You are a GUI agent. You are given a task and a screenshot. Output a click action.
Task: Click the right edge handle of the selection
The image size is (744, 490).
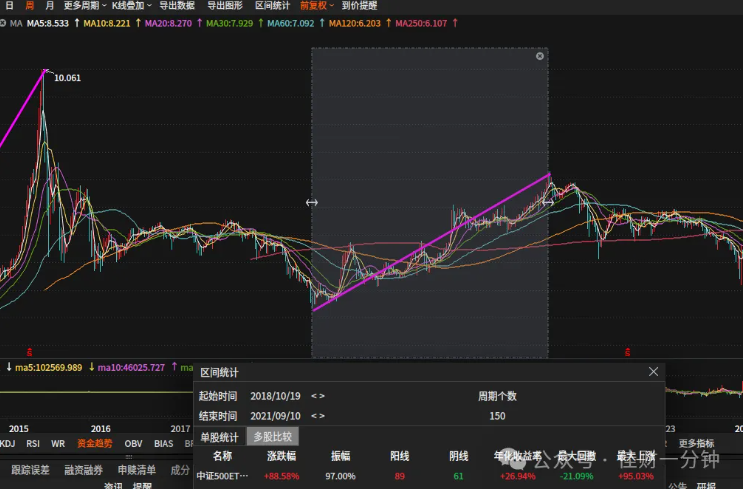pyautogui.click(x=548, y=203)
